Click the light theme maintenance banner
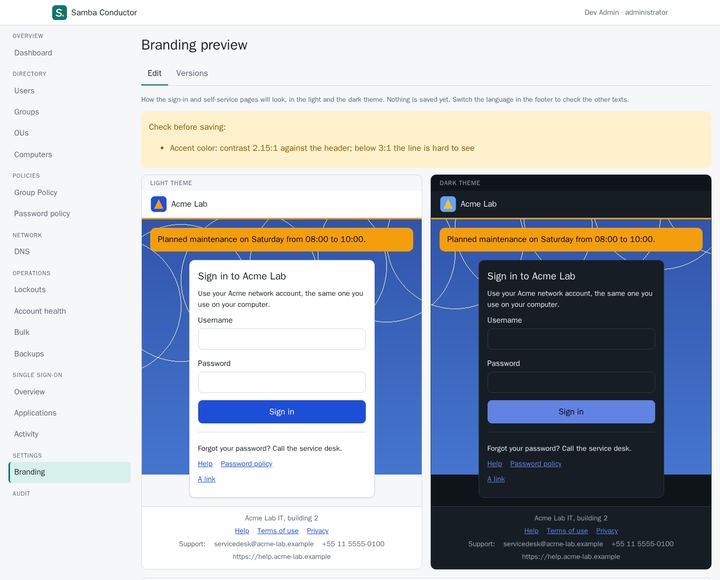The image size is (720, 580). click(282, 240)
